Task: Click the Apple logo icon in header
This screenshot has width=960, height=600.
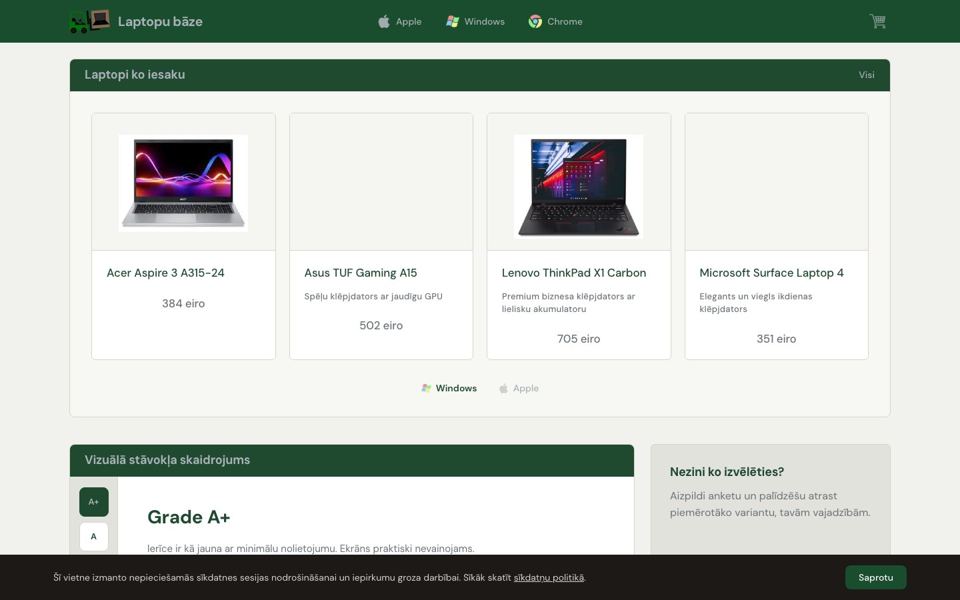Action: pyautogui.click(x=384, y=21)
